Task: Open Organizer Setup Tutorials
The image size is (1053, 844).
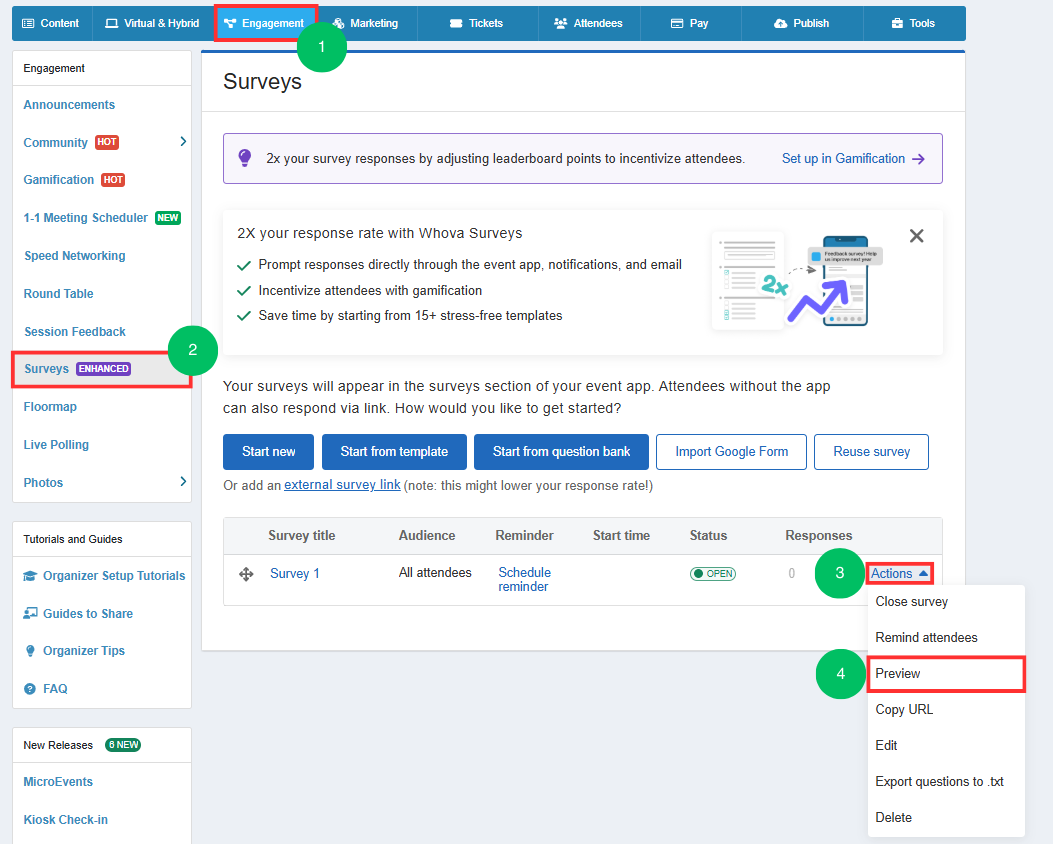Action: pos(114,576)
